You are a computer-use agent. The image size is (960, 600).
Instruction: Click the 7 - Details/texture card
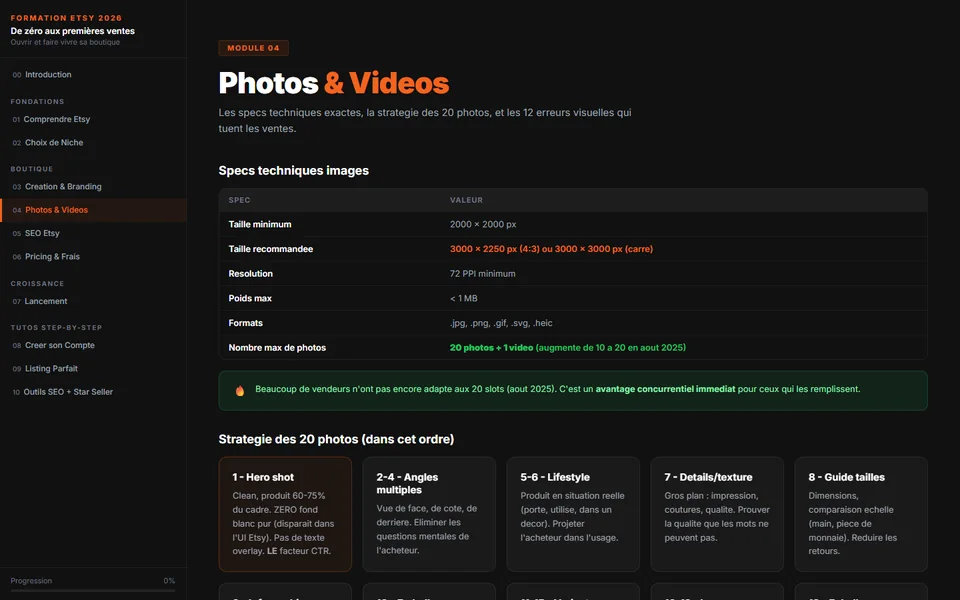(x=717, y=514)
